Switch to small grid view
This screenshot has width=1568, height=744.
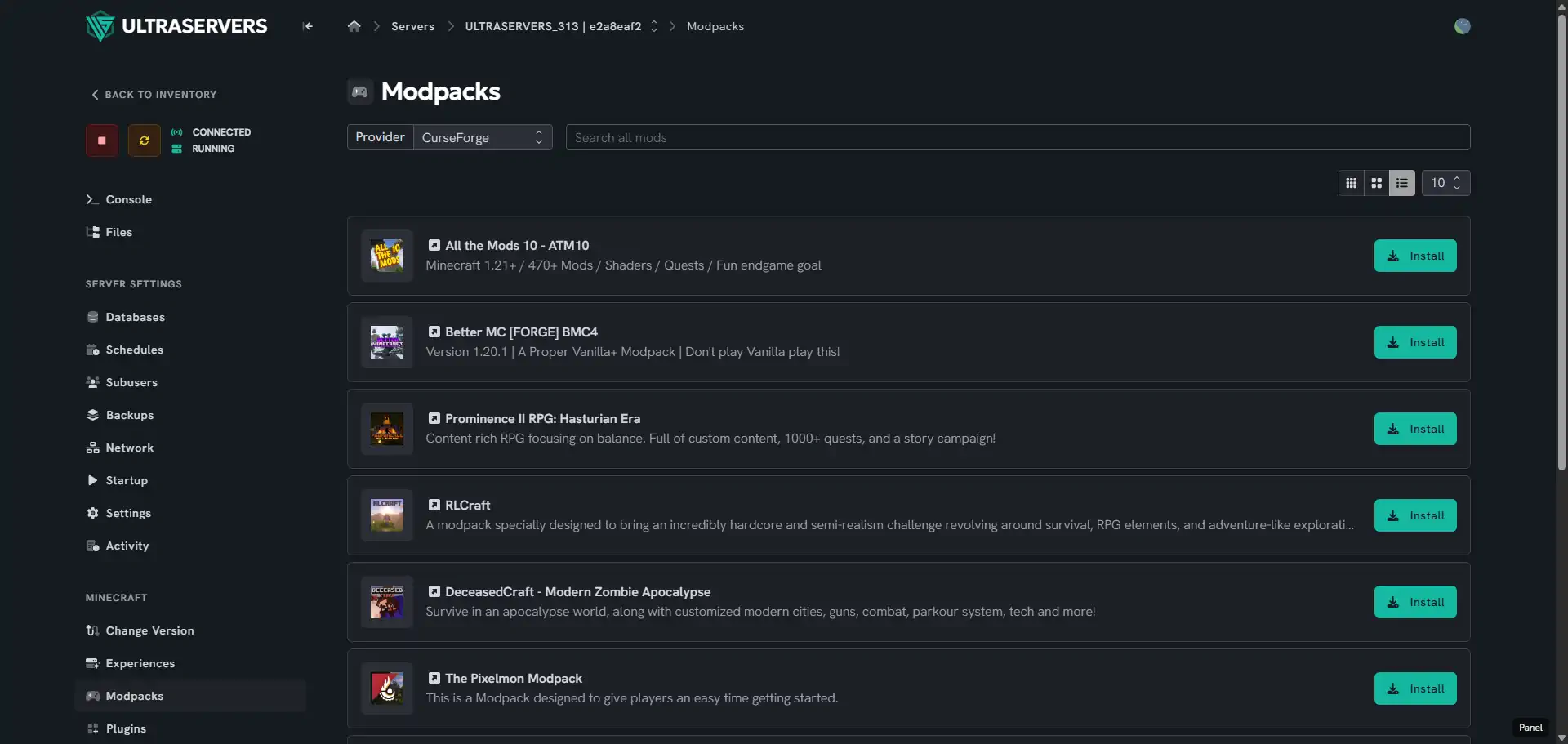(x=1351, y=183)
